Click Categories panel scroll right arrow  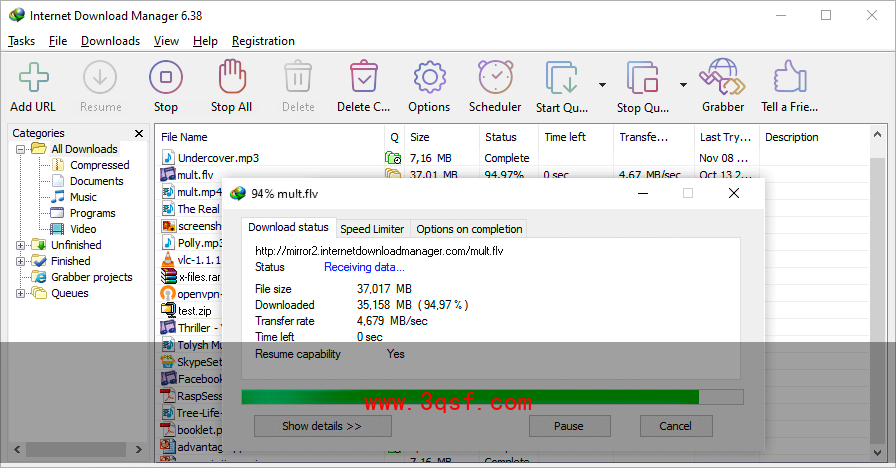[138, 450]
